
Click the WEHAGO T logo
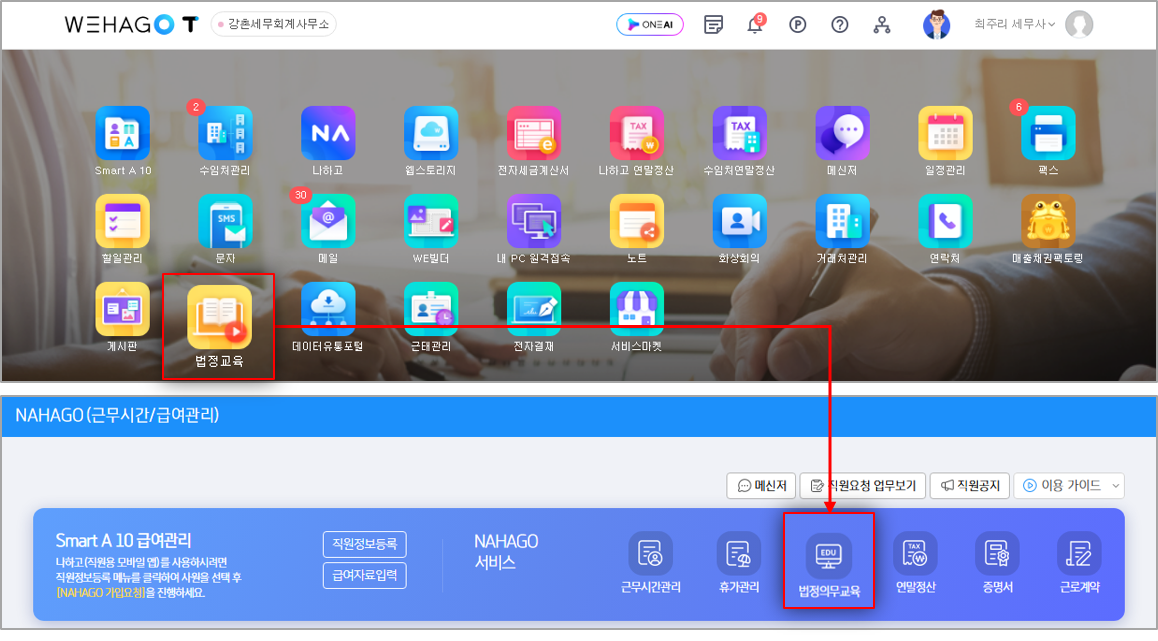(131, 25)
